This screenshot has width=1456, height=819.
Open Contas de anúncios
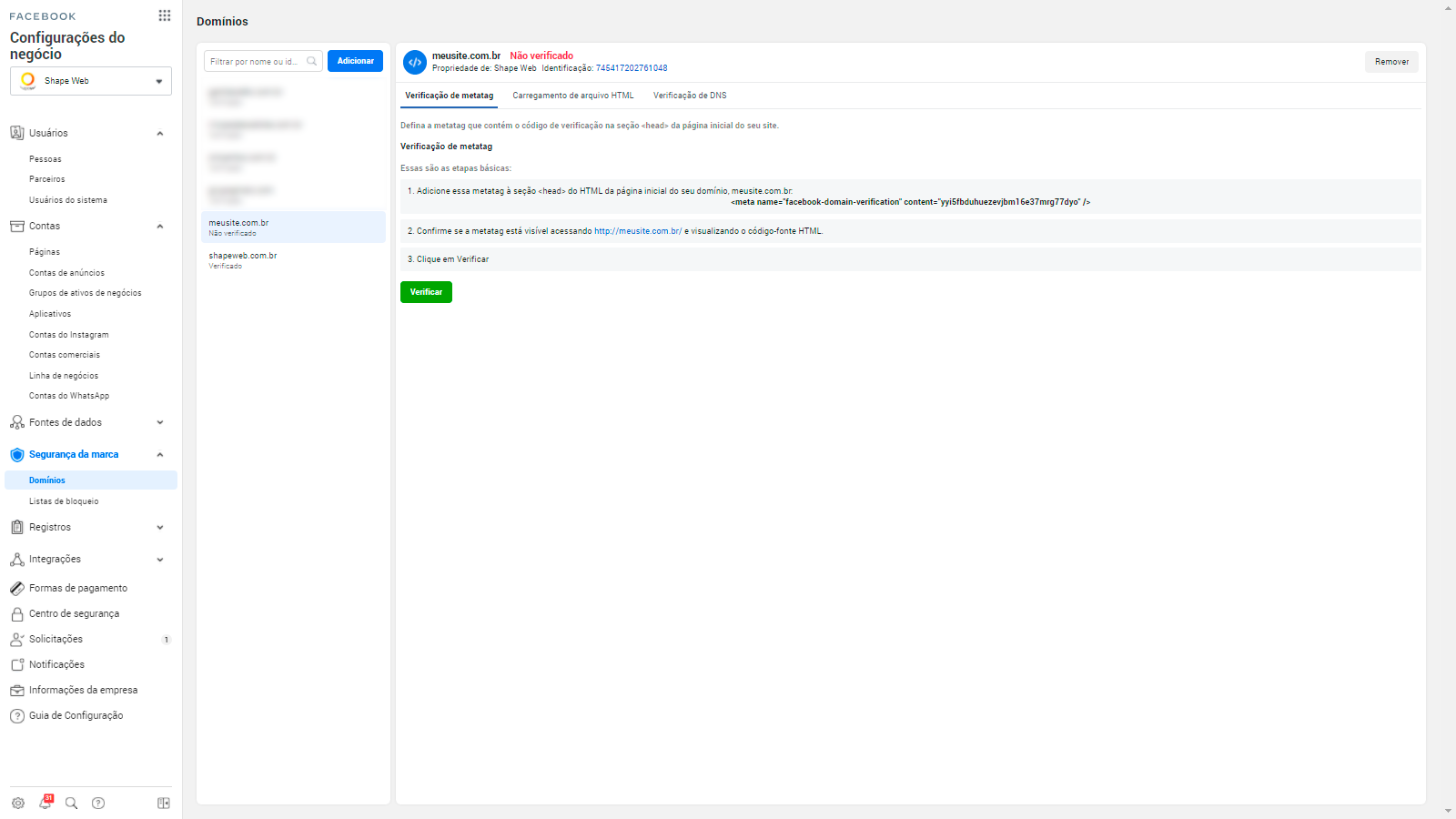click(x=66, y=273)
